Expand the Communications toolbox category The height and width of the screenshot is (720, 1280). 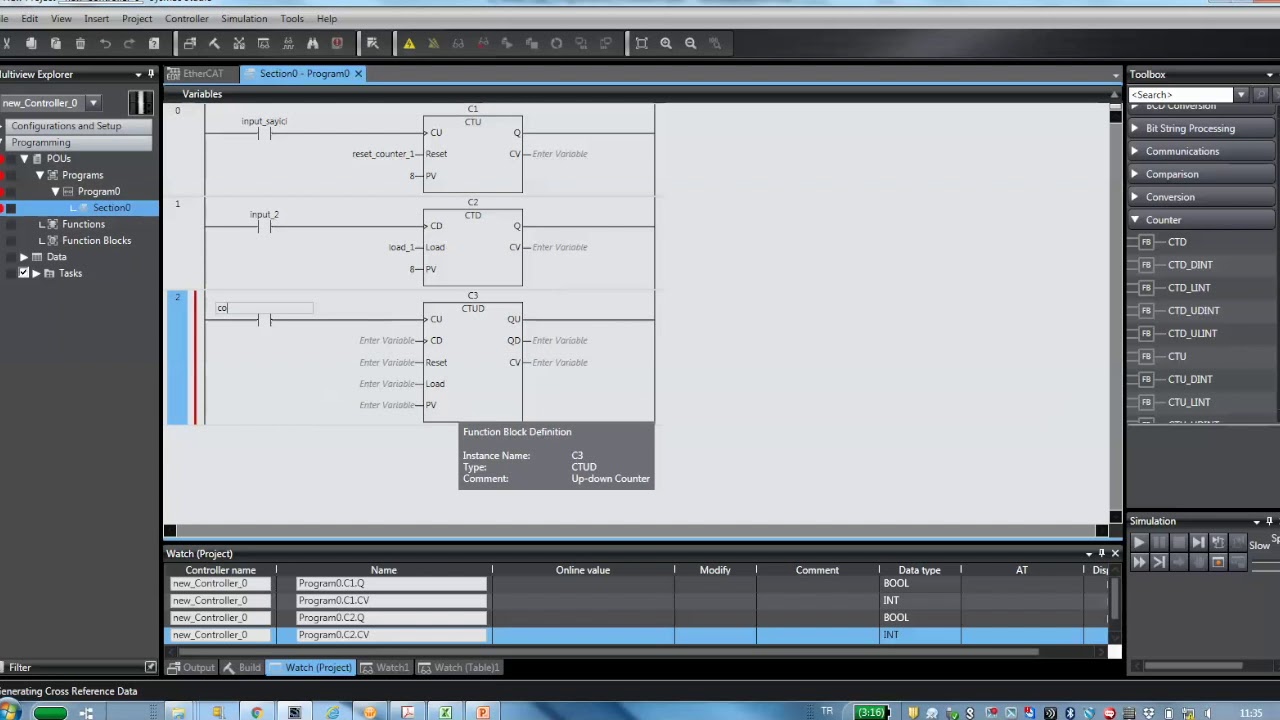click(1135, 151)
